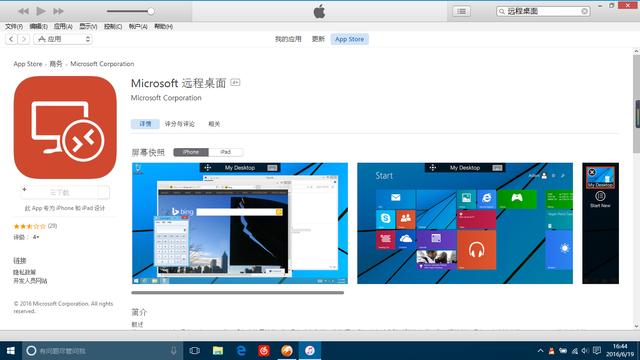Start playback with the play button
Screen dimensions: 640x360
coord(41,11)
